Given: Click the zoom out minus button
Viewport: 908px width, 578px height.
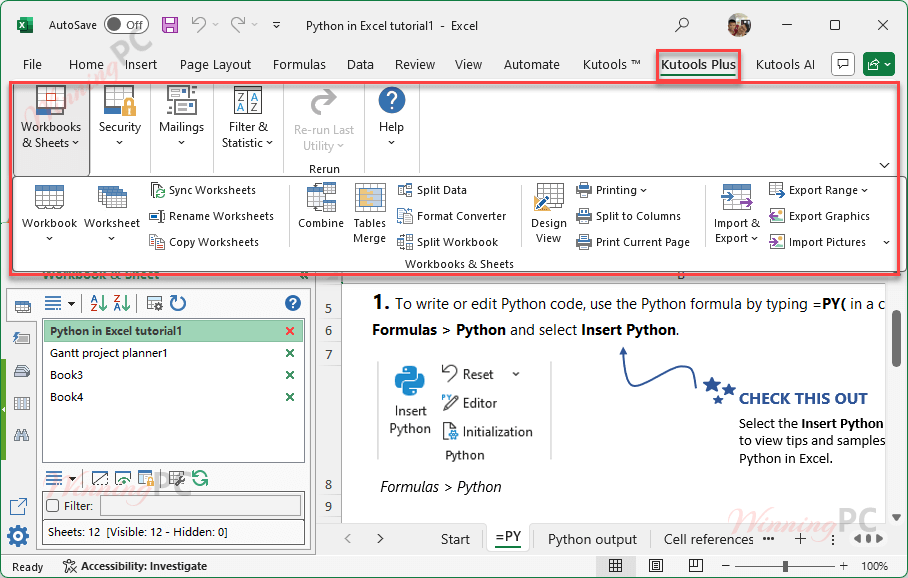Looking at the screenshot, I should [726, 565].
